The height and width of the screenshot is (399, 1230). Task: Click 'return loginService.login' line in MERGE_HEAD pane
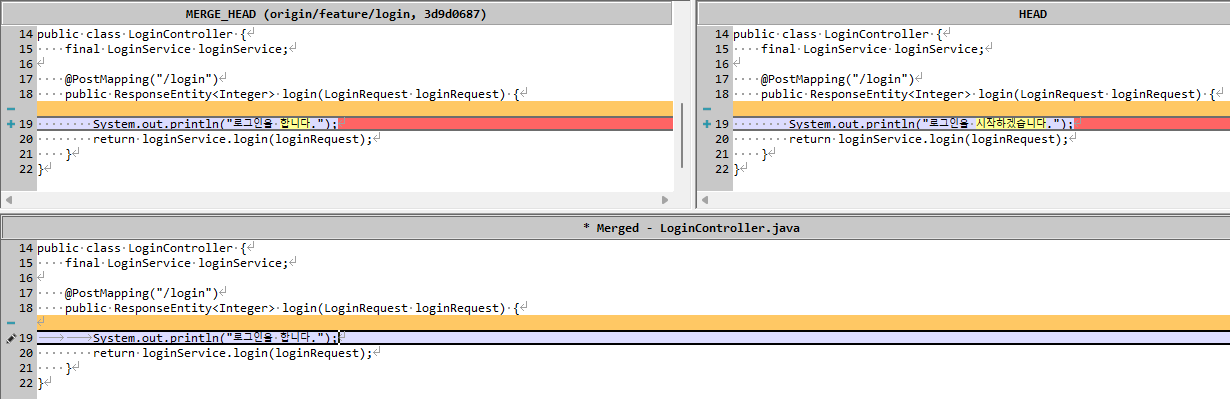[x=233, y=139]
